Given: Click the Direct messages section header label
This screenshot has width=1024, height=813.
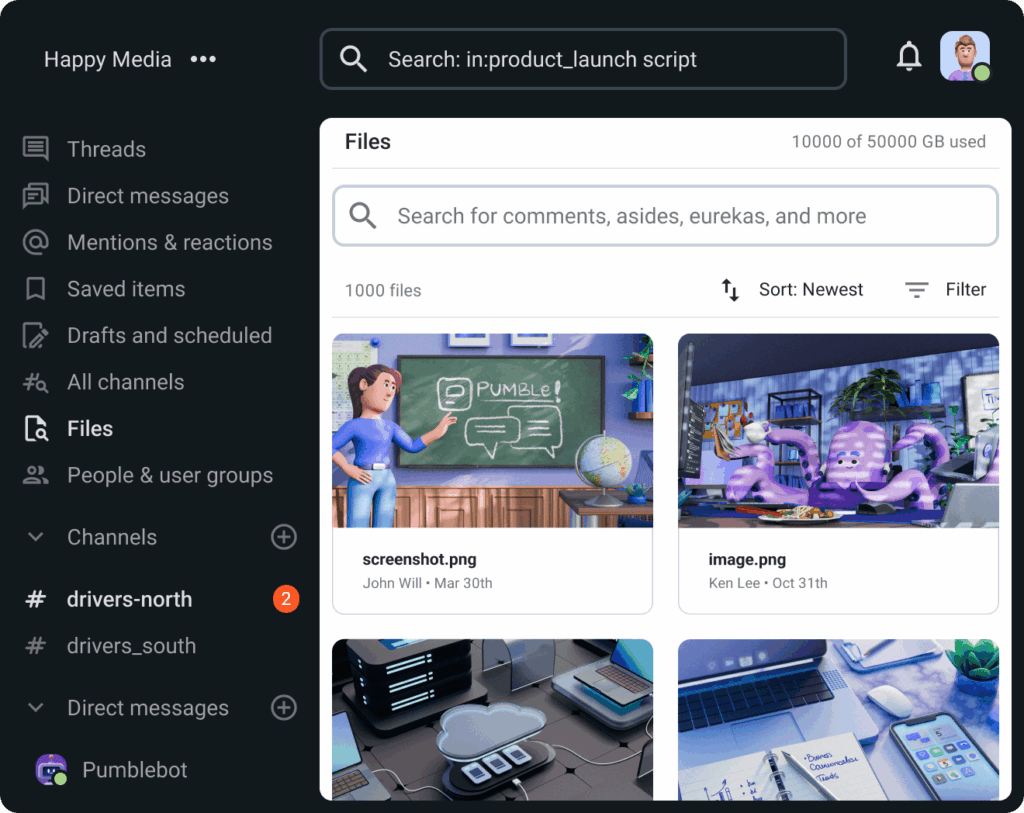Looking at the screenshot, I should point(148,708).
